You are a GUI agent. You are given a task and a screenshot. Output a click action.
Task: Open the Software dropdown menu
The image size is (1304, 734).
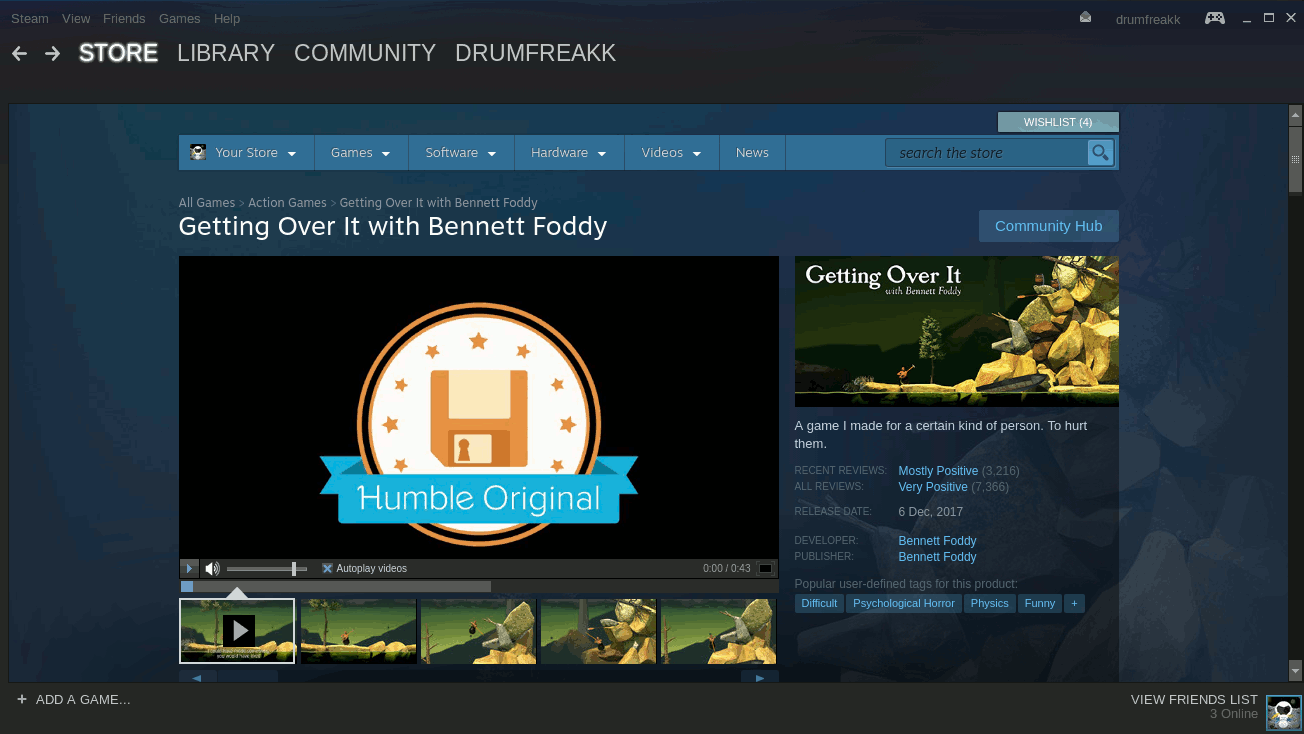pos(460,152)
